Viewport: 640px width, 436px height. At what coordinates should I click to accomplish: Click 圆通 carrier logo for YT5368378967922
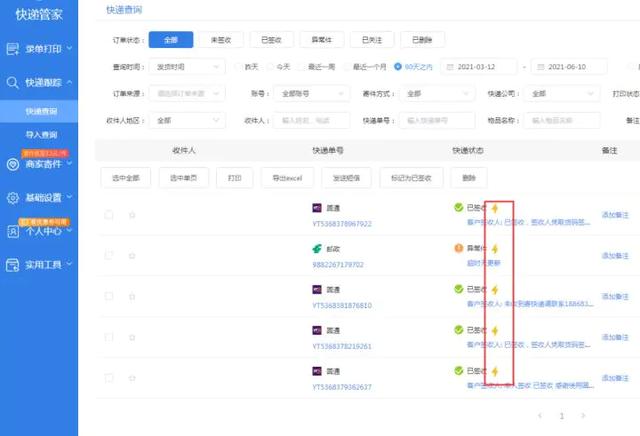[x=317, y=208]
